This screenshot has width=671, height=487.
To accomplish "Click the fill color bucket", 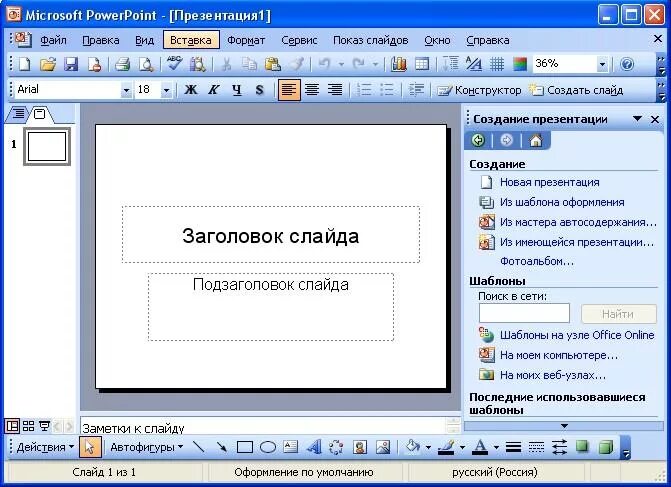I will (413, 447).
